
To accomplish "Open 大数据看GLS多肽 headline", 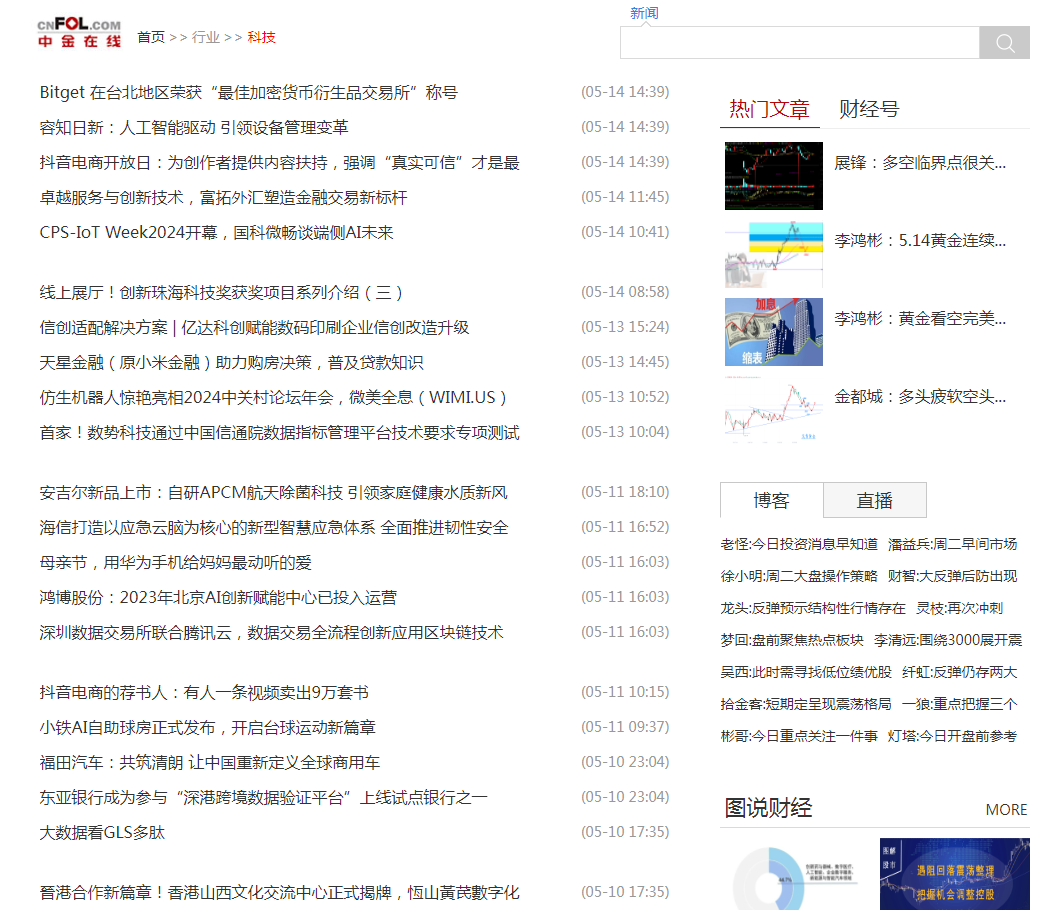I will point(102,833).
